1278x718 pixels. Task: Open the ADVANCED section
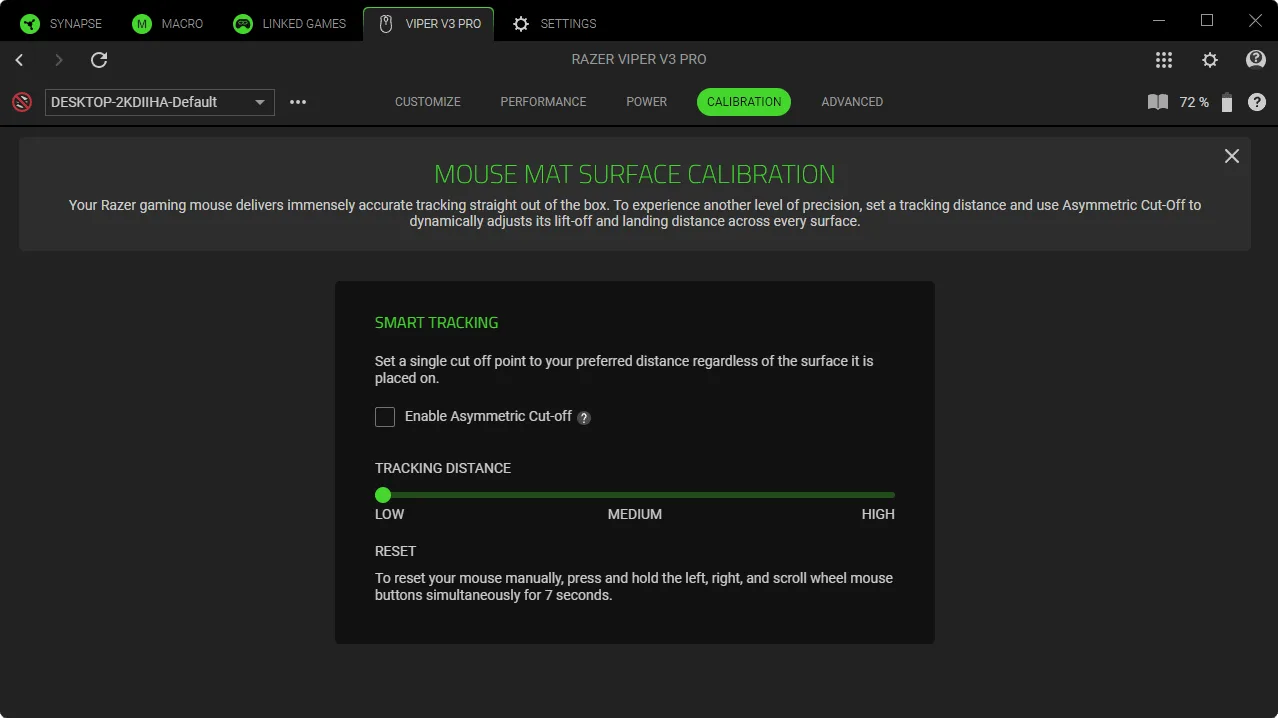(x=852, y=102)
